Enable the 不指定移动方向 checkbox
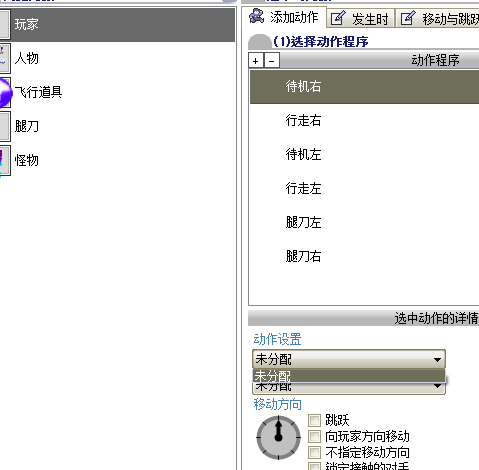Viewport: 479px width, 470px height. pos(314,452)
